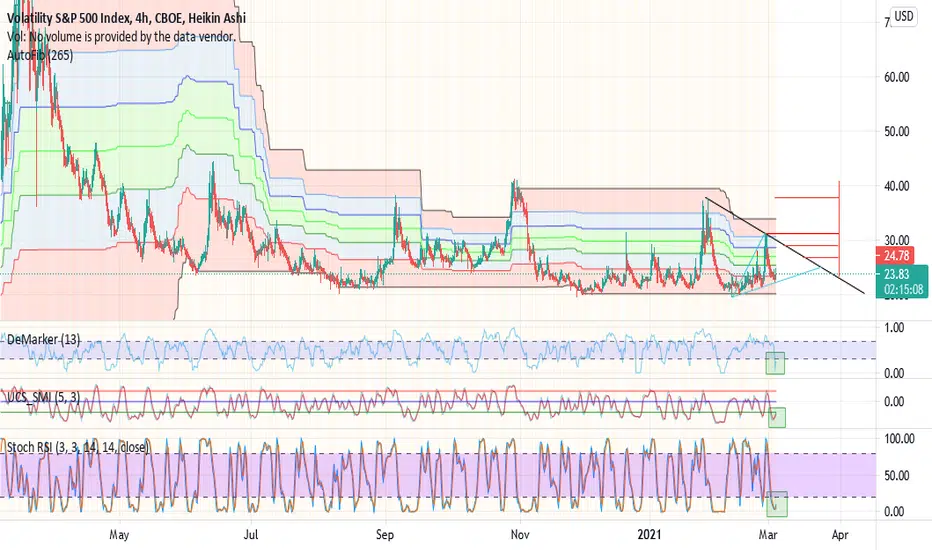Click the Sep label on time axis
The height and width of the screenshot is (550, 932).
pos(385,535)
